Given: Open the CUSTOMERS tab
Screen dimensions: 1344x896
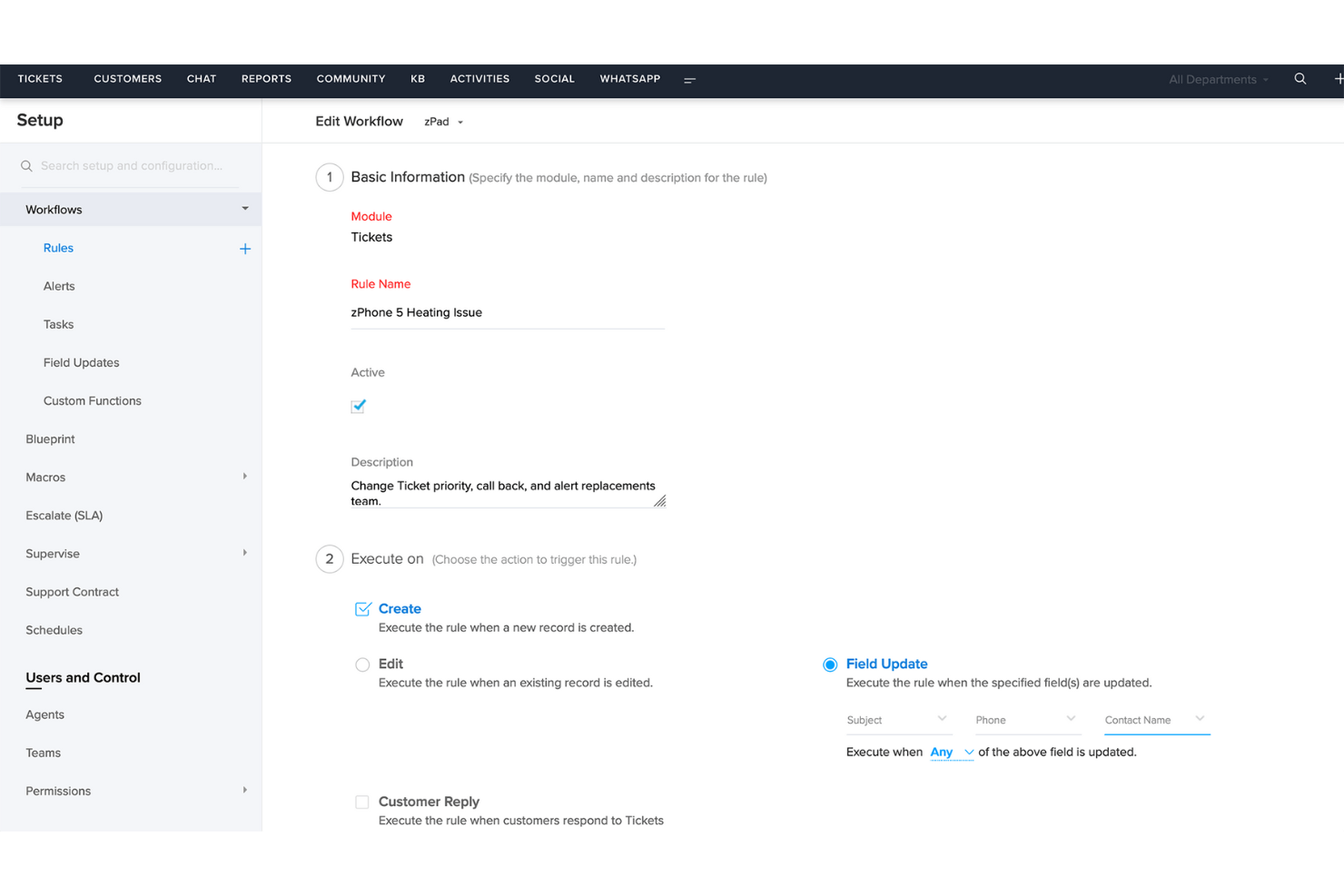Looking at the screenshot, I should coord(128,79).
